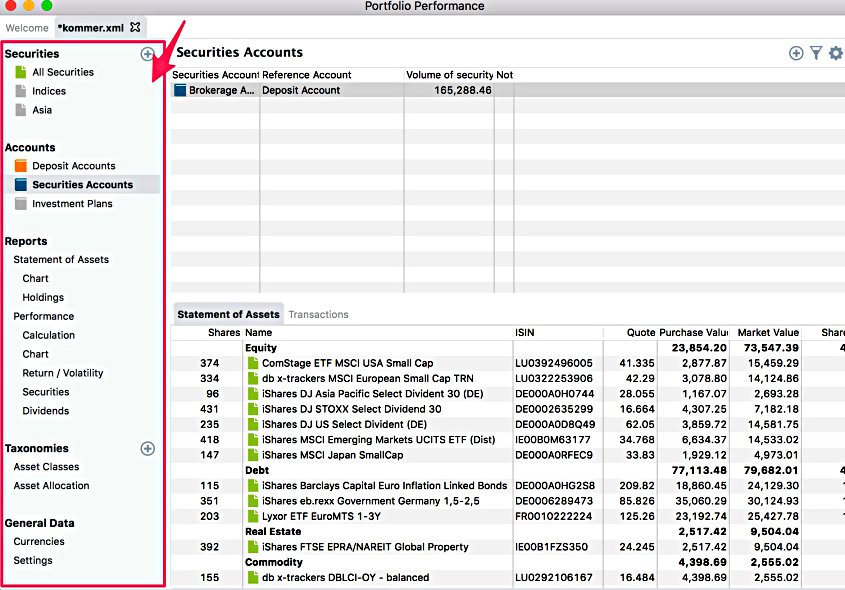Click green icon of iShares MSCI Japan SmallCap
Image resolution: width=845 pixels, height=590 pixels.
tap(253, 455)
